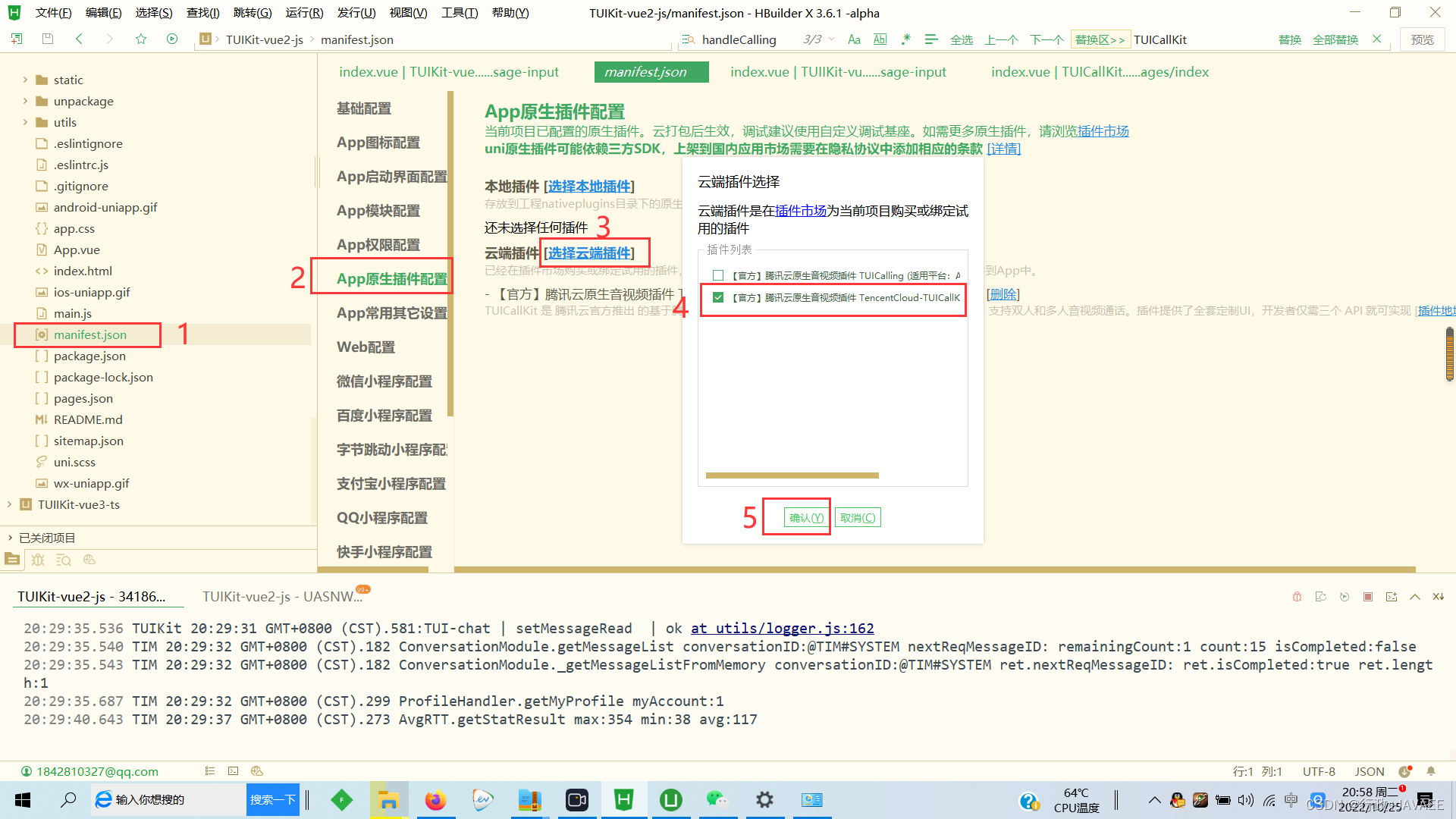Confirm plugin selection with 确认(Y) button
1456x819 pixels.
(806, 518)
